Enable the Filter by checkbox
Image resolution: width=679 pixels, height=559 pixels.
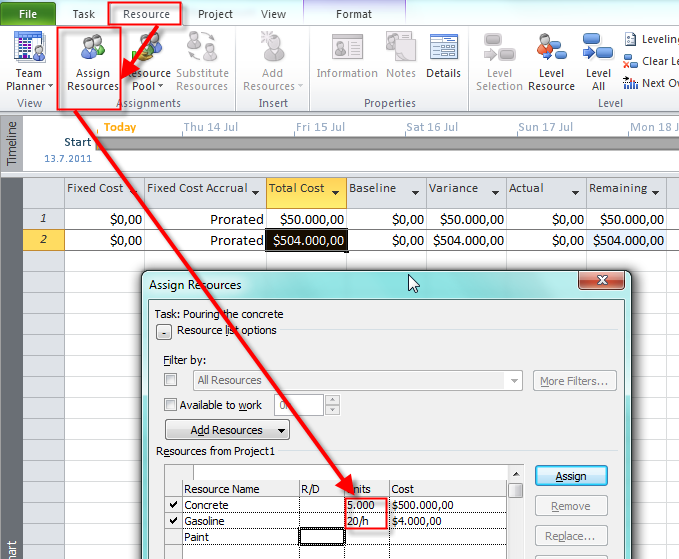point(171,380)
